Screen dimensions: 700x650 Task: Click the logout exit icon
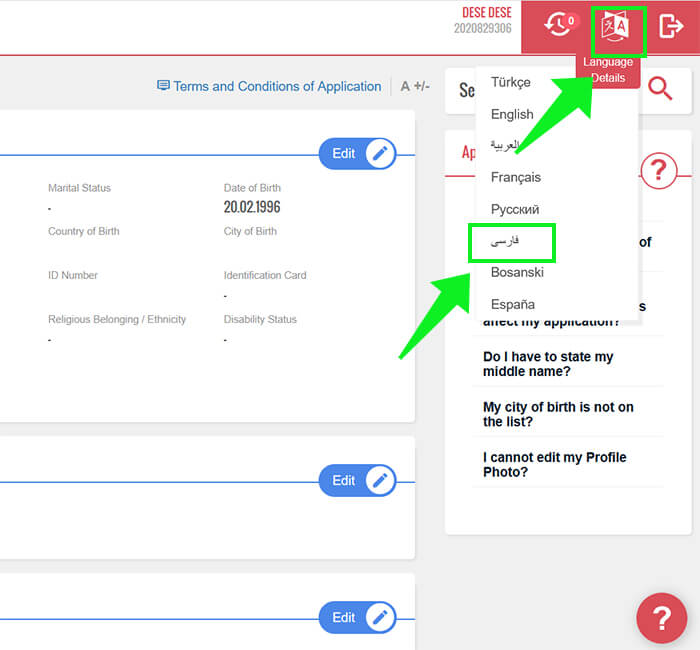coord(671,27)
